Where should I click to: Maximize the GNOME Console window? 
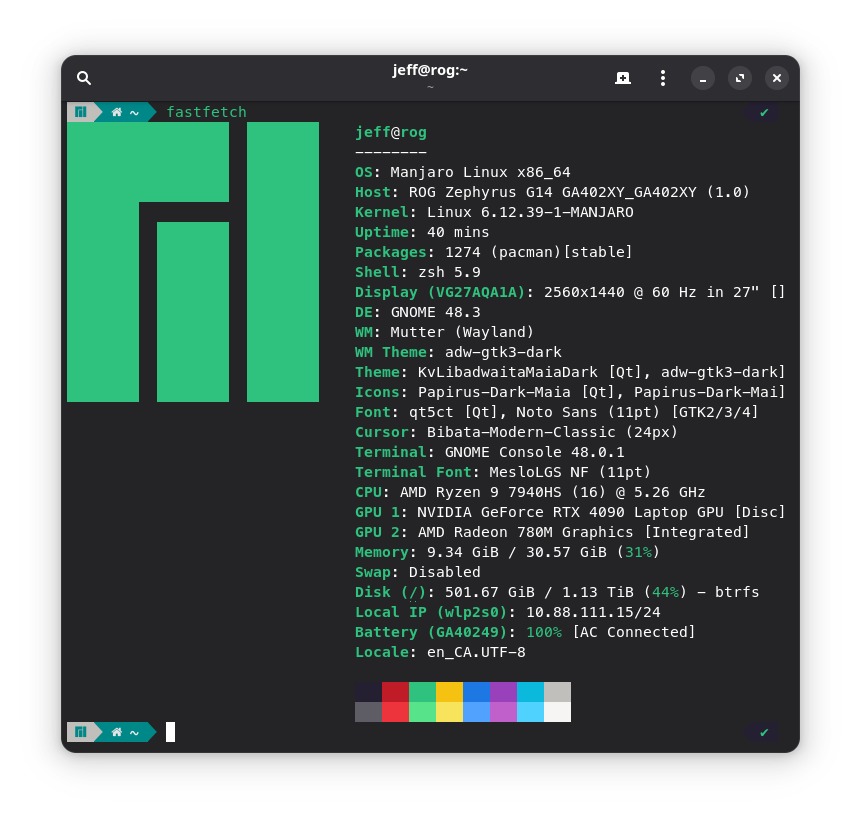point(740,78)
